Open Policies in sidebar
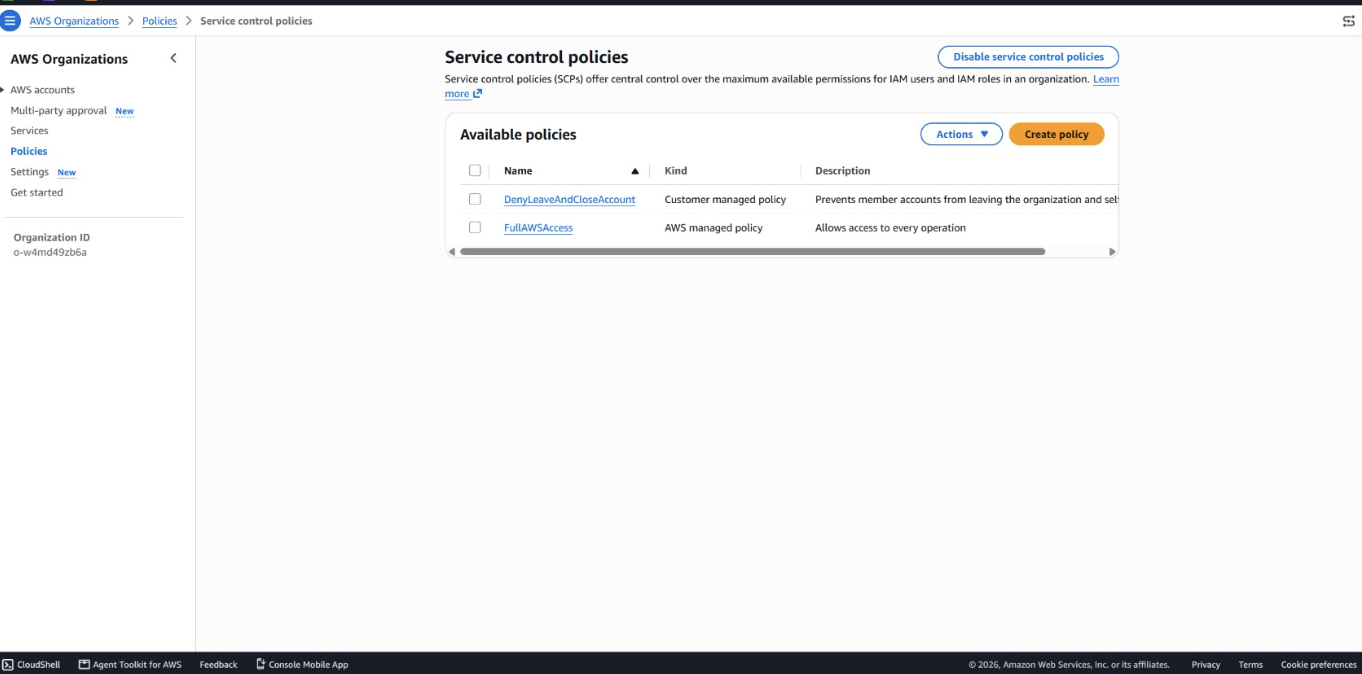Screen dimensions: 1362x674 [x=29, y=151]
